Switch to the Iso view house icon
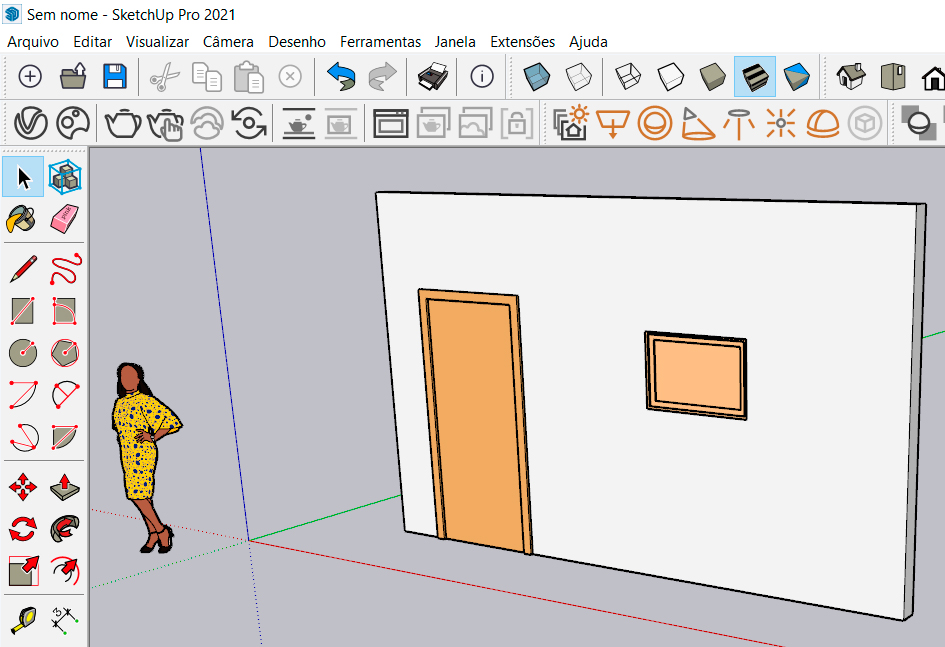 tap(851, 77)
